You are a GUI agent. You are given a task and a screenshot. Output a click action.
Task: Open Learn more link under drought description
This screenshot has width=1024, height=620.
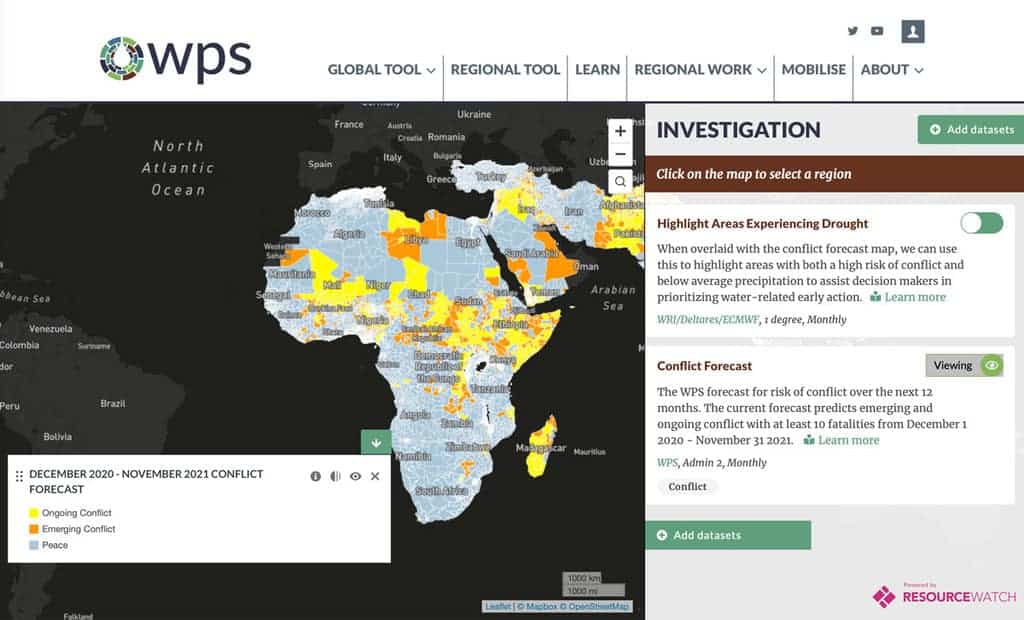tap(908, 297)
